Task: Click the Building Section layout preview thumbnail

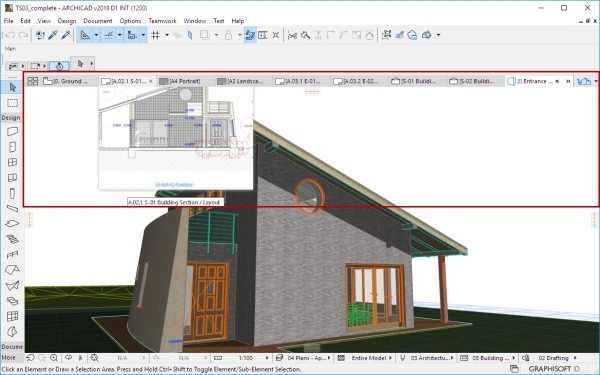Action: 176,138
